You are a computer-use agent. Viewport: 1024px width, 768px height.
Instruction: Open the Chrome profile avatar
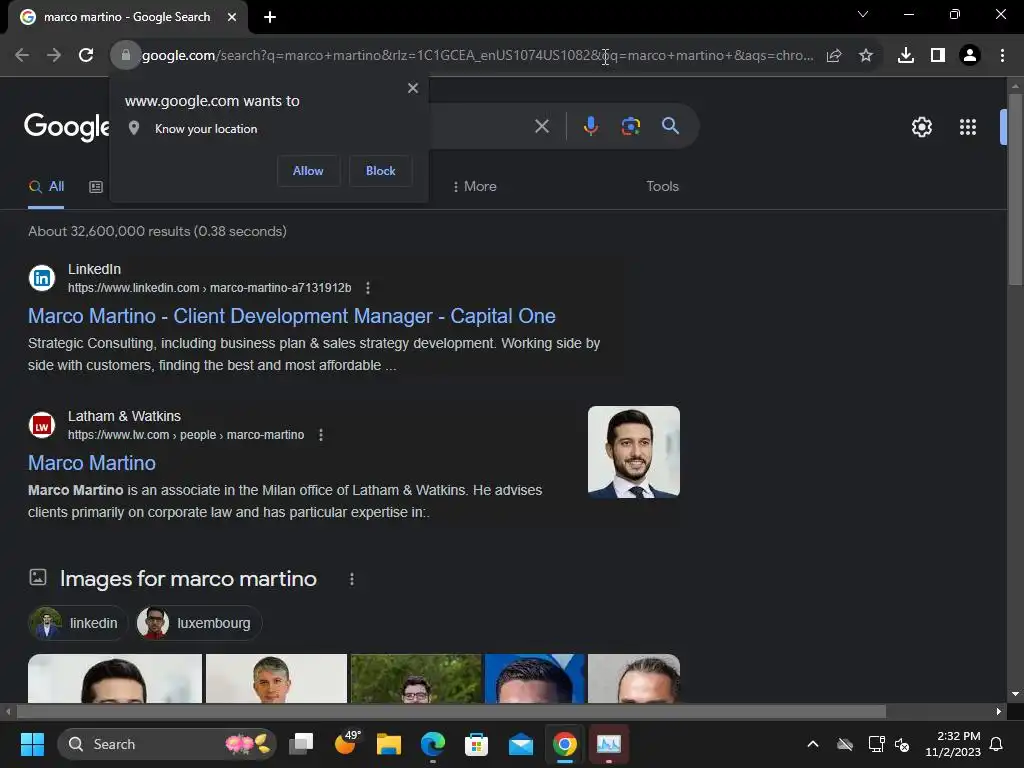pos(970,56)
